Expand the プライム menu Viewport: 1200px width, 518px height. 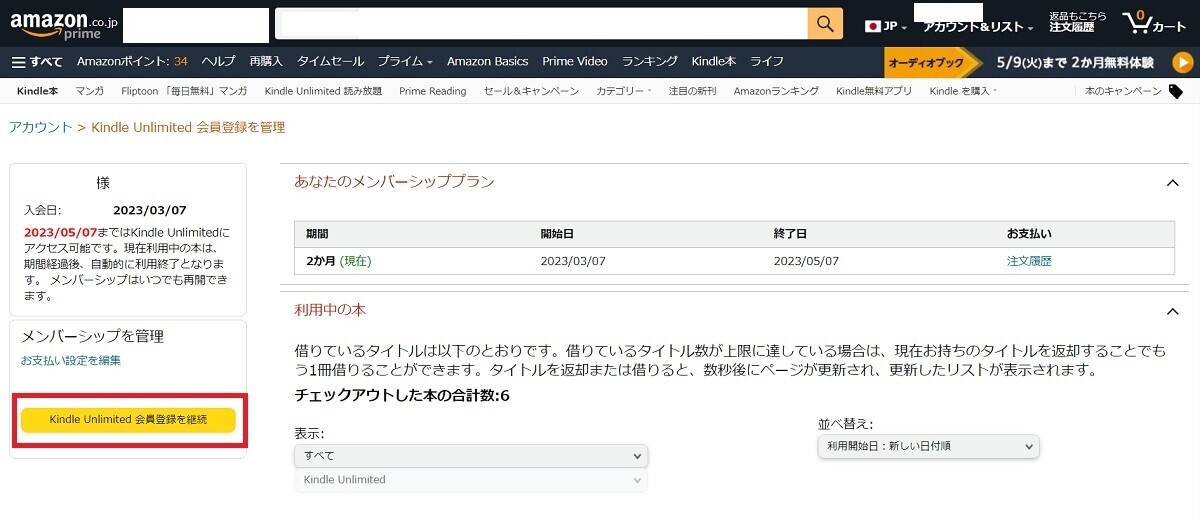[405, 62]
